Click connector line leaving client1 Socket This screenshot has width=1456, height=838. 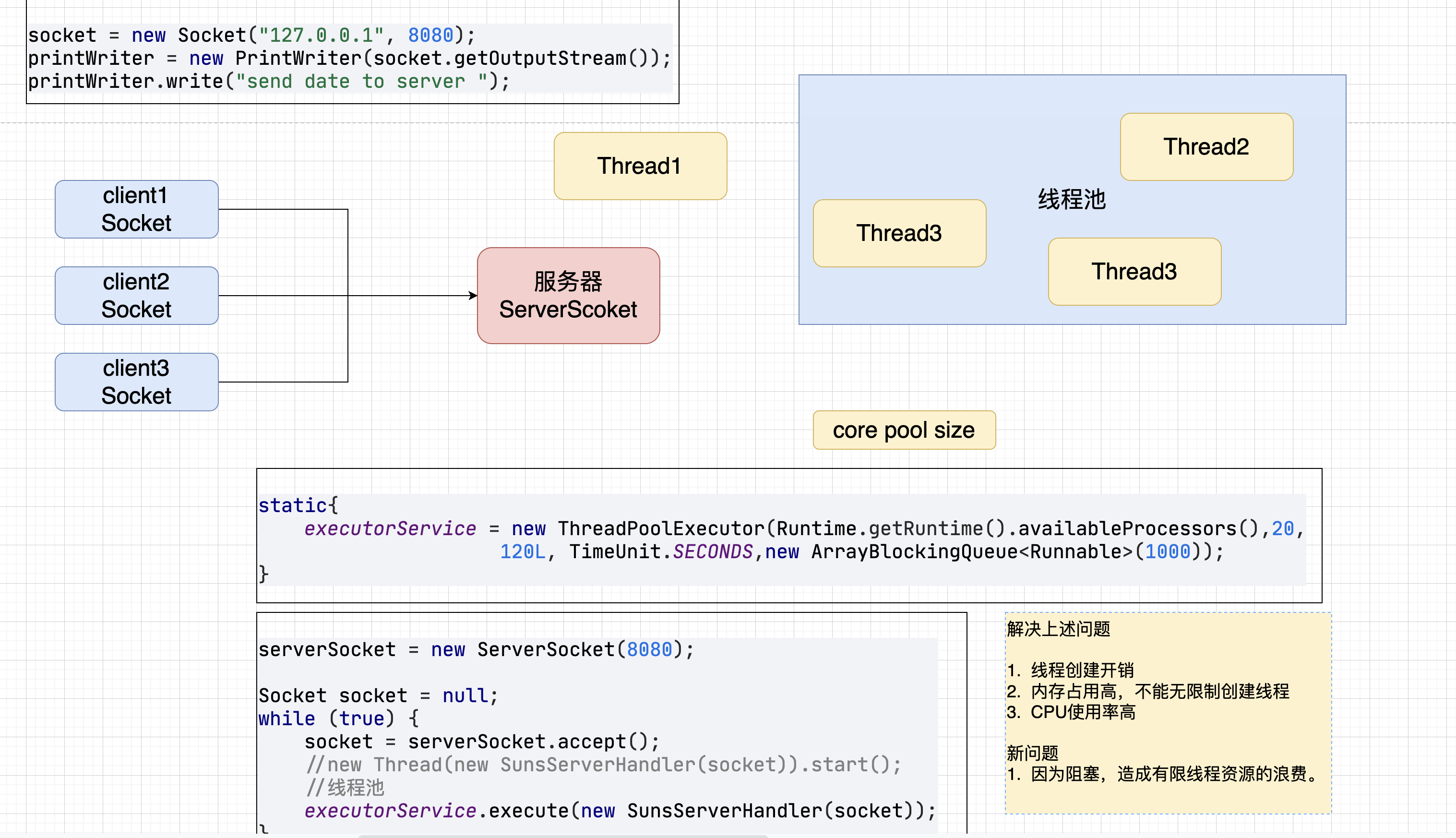tap(282, 209)
